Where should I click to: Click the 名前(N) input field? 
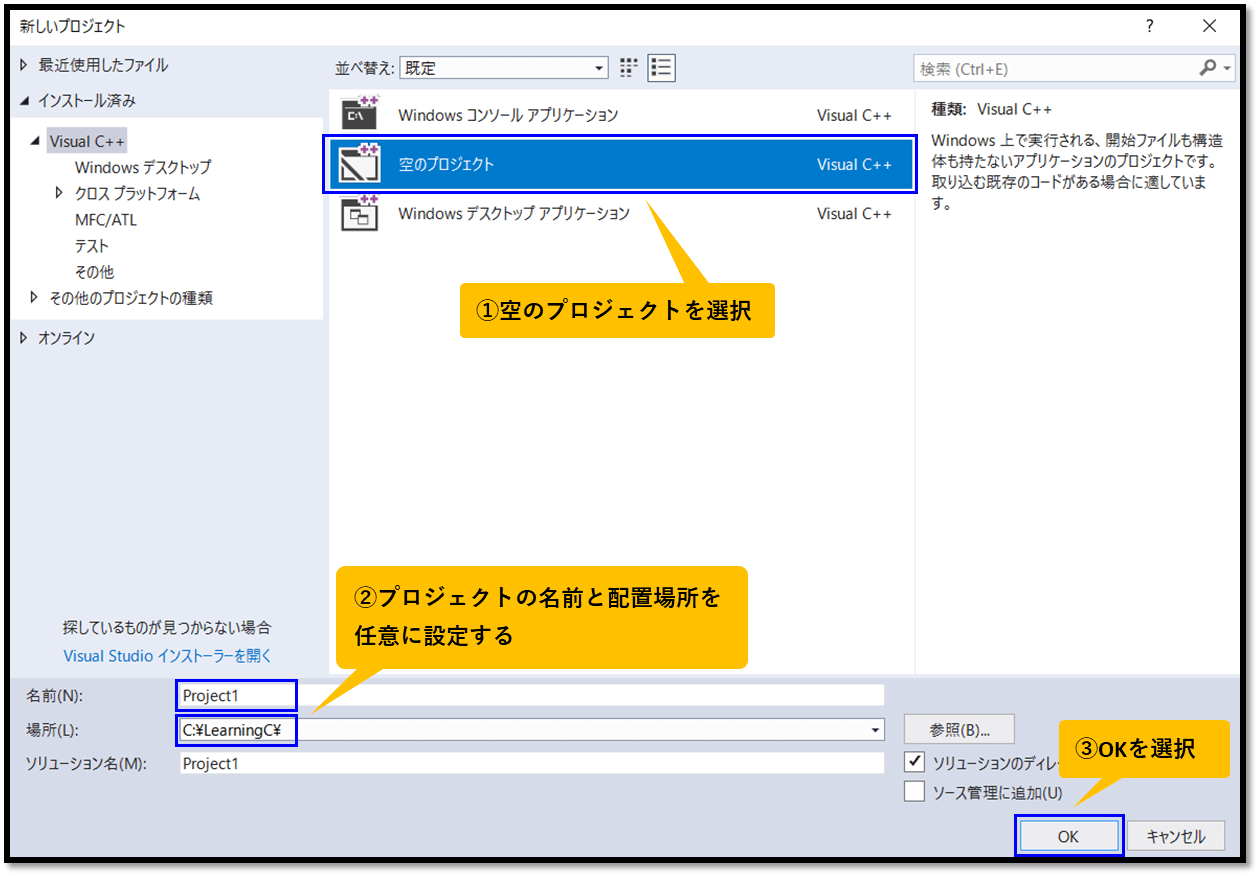click(531, 695)
